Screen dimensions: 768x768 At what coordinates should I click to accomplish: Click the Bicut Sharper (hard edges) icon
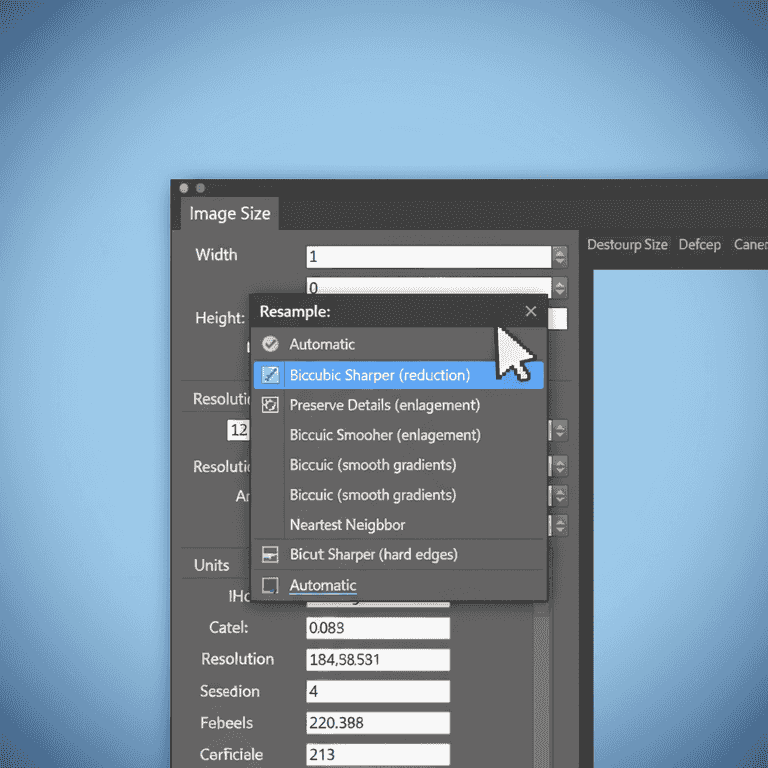tap(270, 554)
